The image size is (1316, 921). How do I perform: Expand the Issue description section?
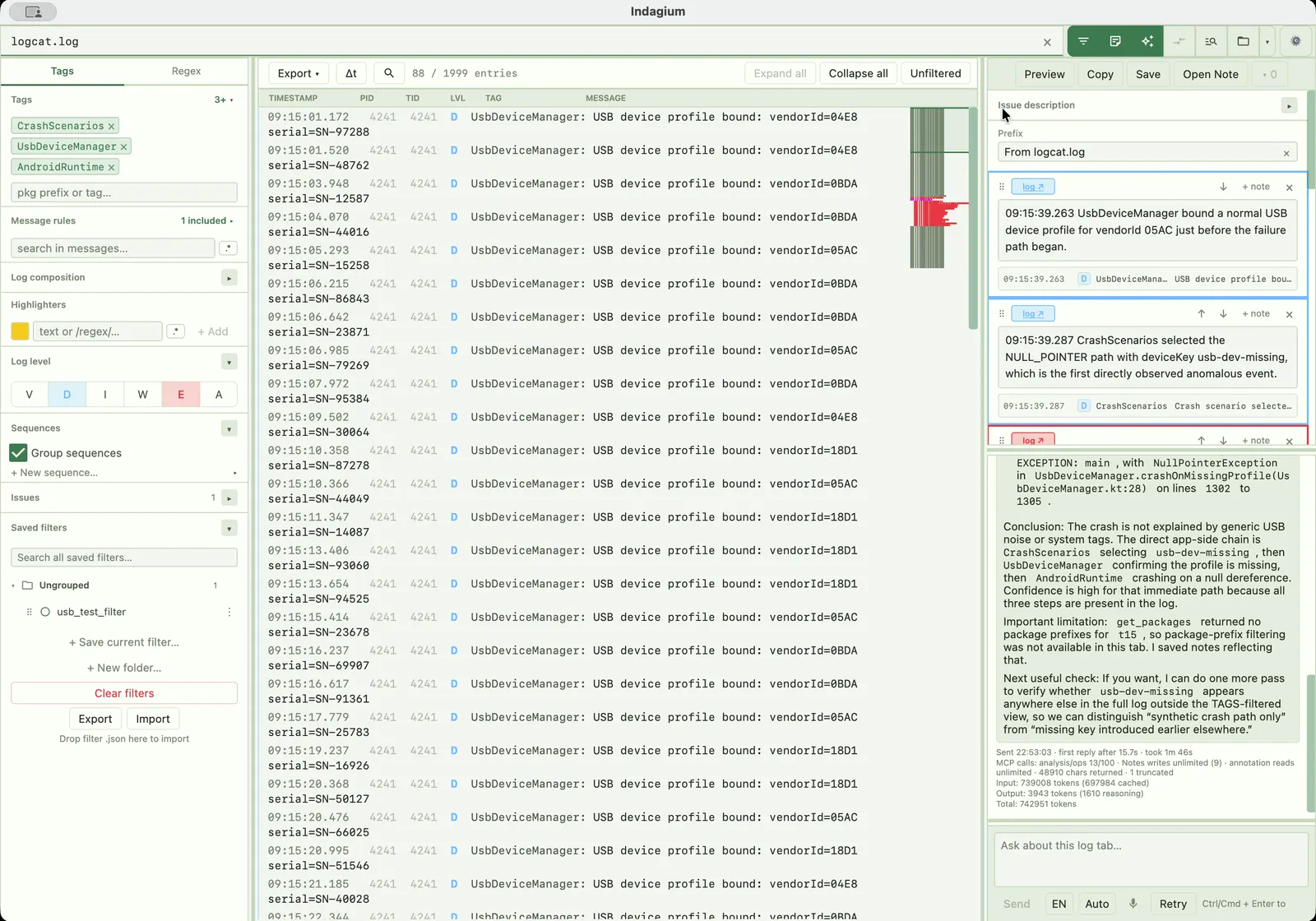coord(1289,106)
